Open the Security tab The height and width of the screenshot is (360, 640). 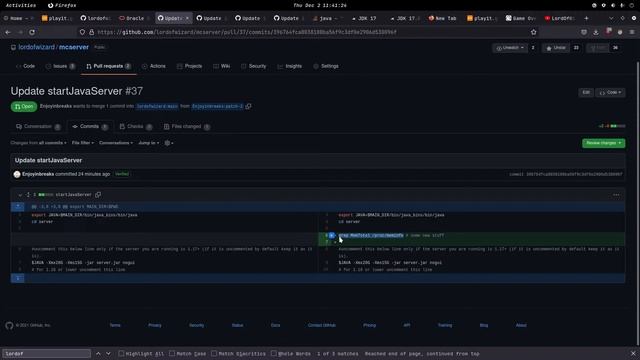pos(253,66)
